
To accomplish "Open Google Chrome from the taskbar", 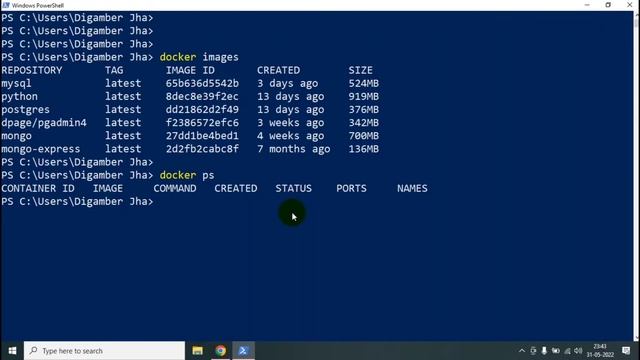I will [221, 351].
